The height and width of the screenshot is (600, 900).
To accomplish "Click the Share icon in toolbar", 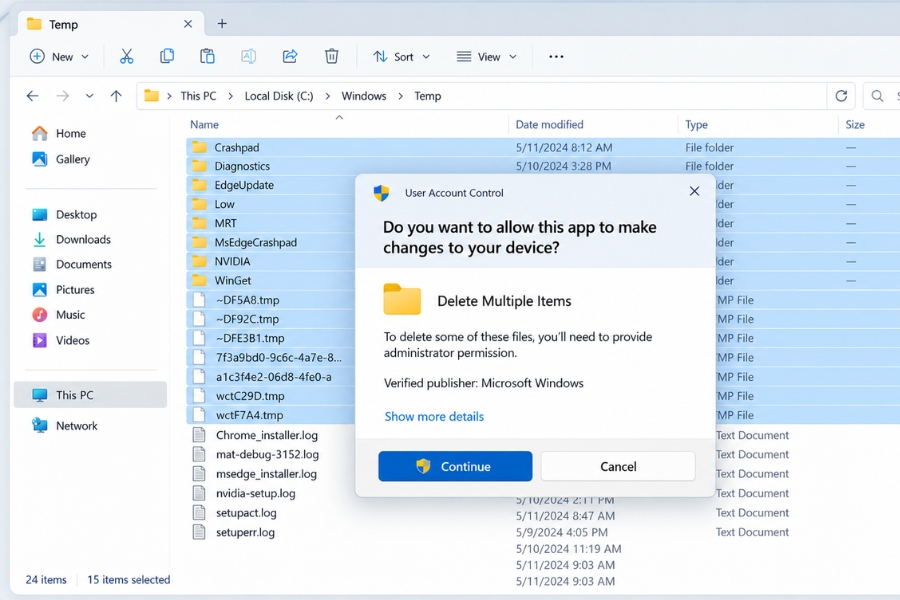I will tap(290, 56).
